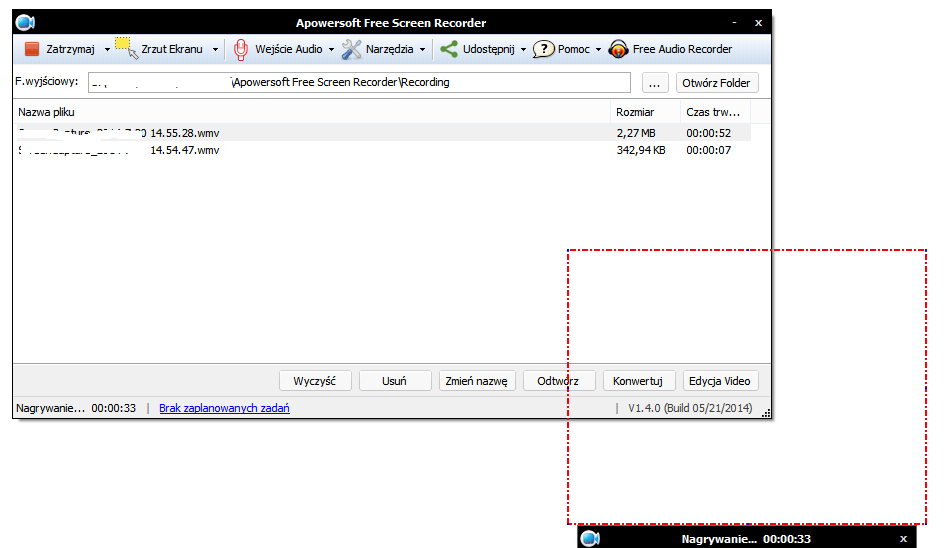
Task: Click the Free Audio Recorder headphones icon
Action: tap(618, 49)
